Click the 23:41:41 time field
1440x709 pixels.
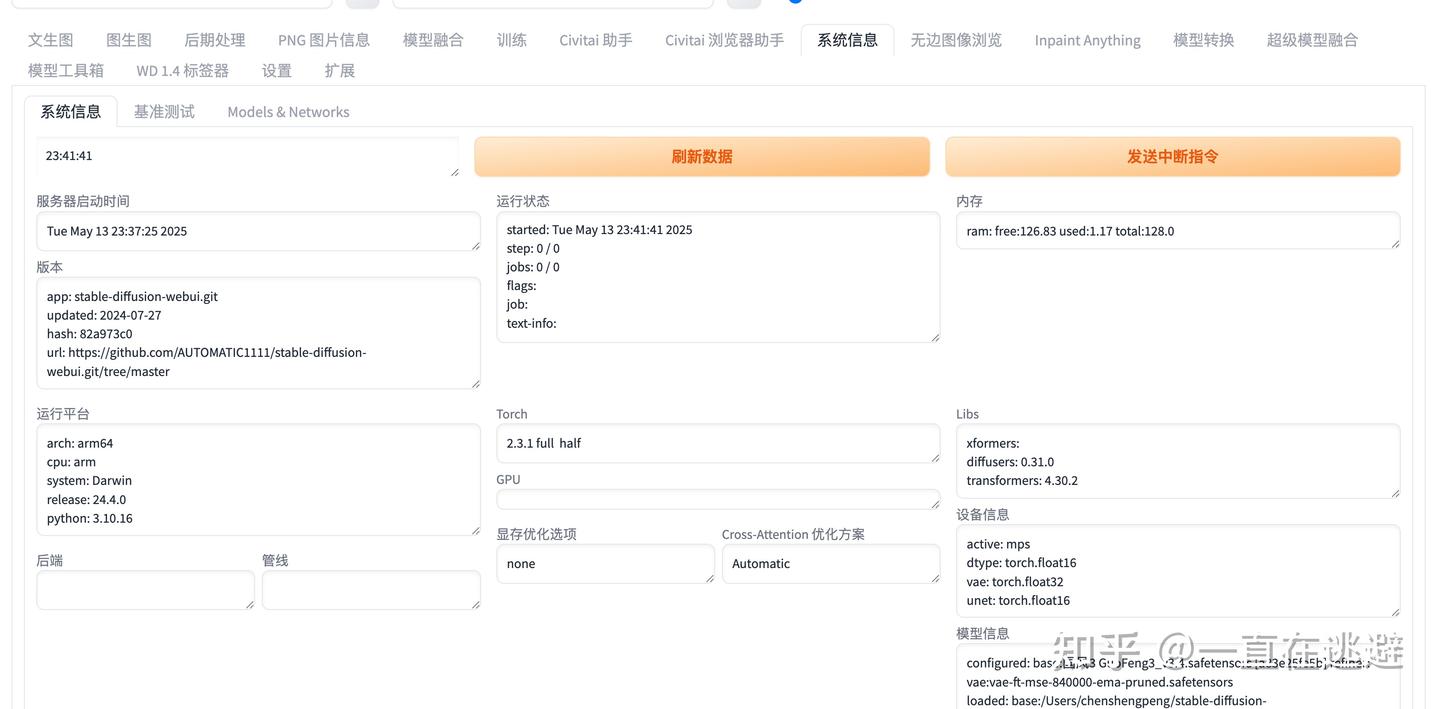pos(247,157)
